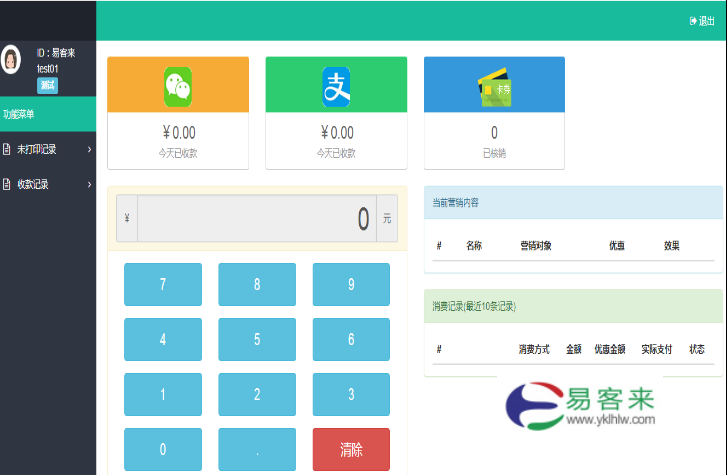
Task: Select the 功能菜单 header
Action: click(48, 114)
